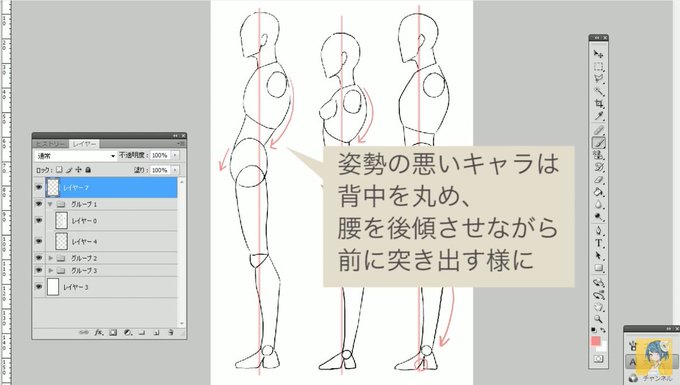This screenshot has height=385, width=680.
Task: Toggle lock all padlock icon
Action: (x=88, y=170)
